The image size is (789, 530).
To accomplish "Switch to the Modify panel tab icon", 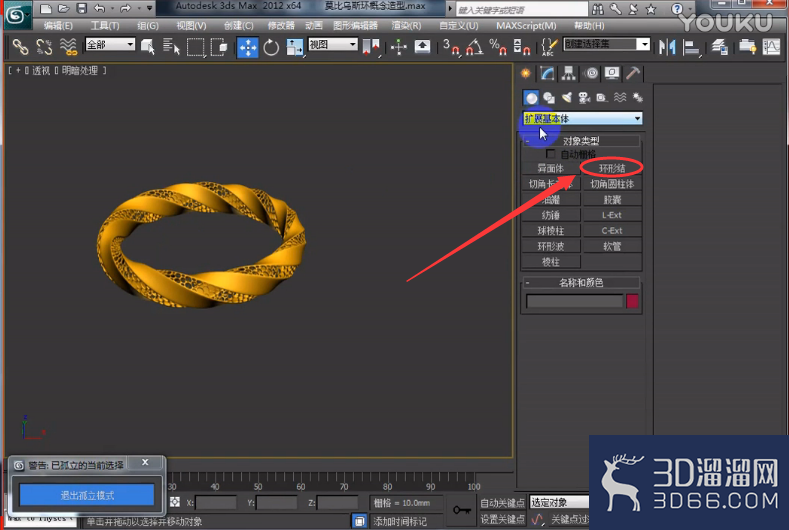I will 547,73.
